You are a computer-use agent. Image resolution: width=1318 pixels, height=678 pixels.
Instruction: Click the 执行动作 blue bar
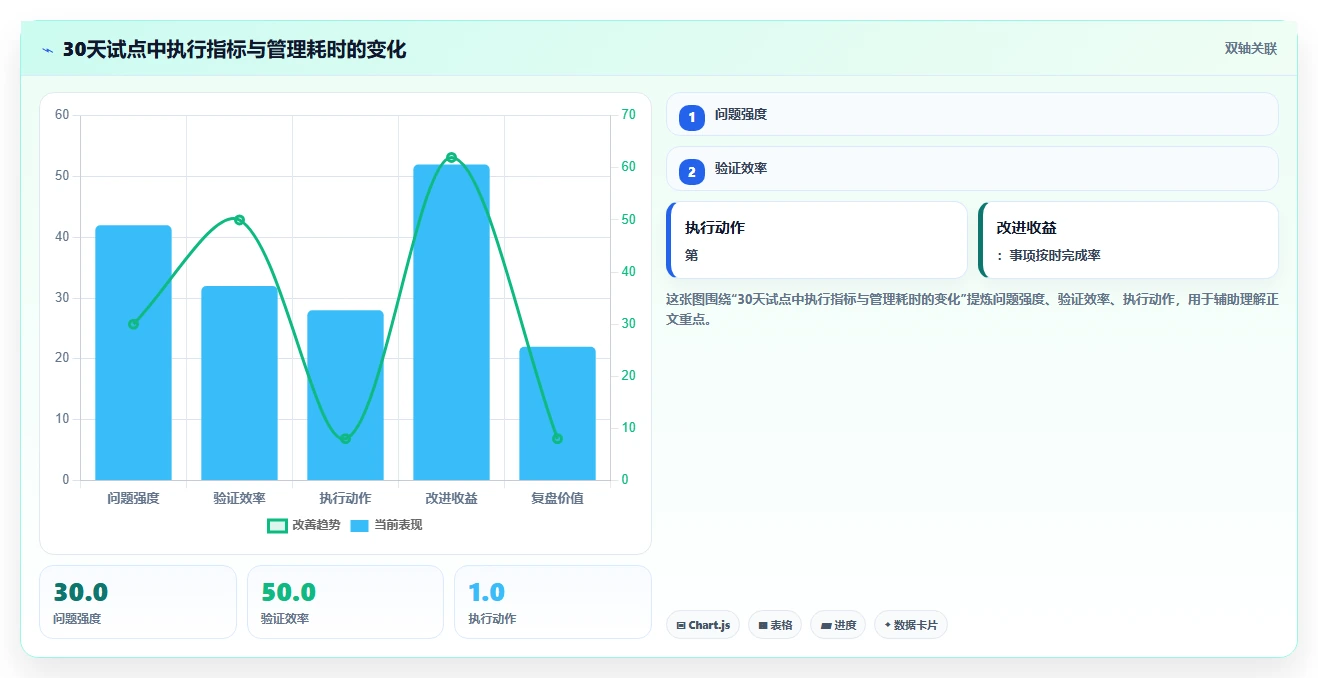tap(345, 395)
